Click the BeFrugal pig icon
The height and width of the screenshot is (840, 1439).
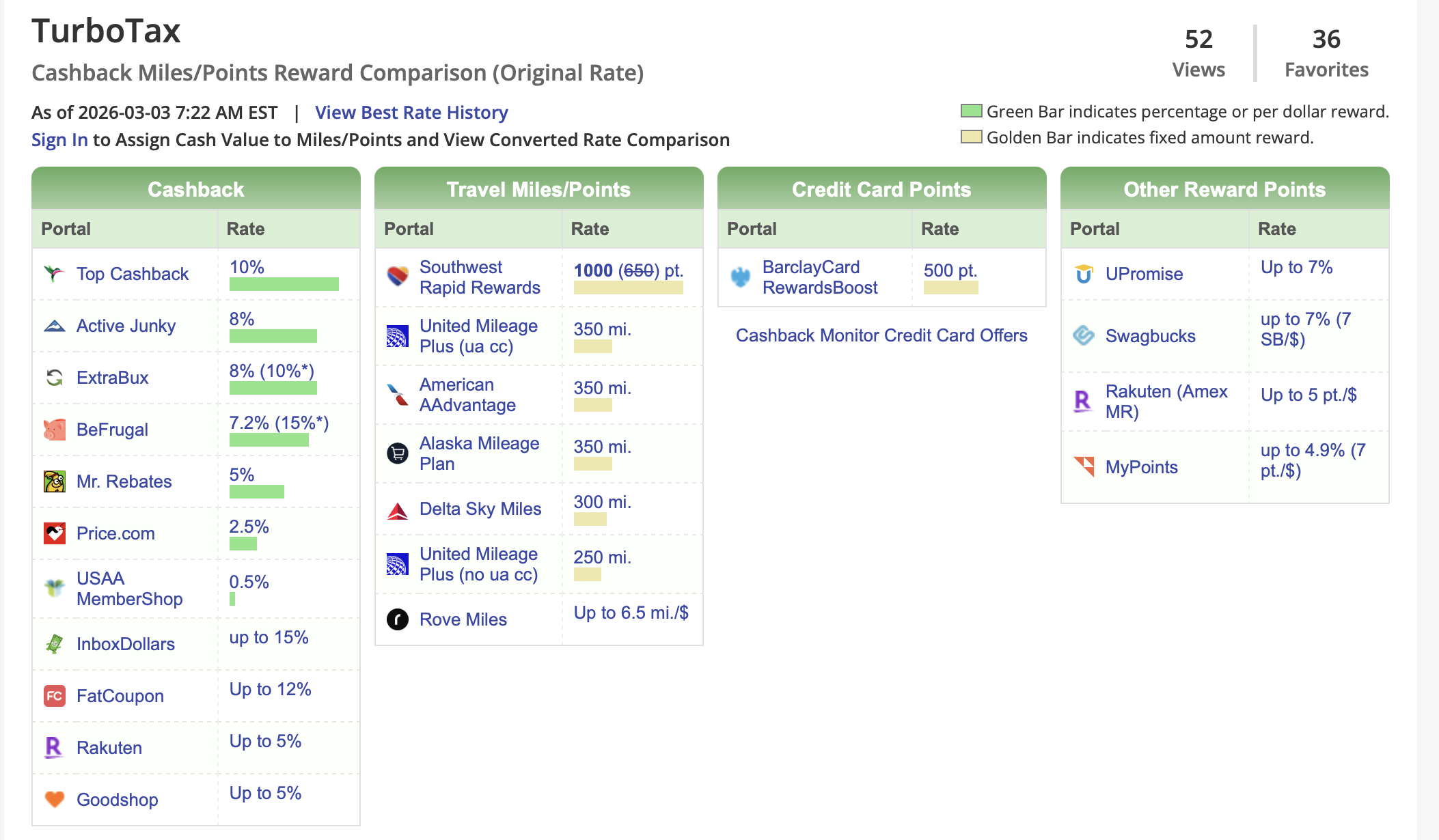coord(54,430)
